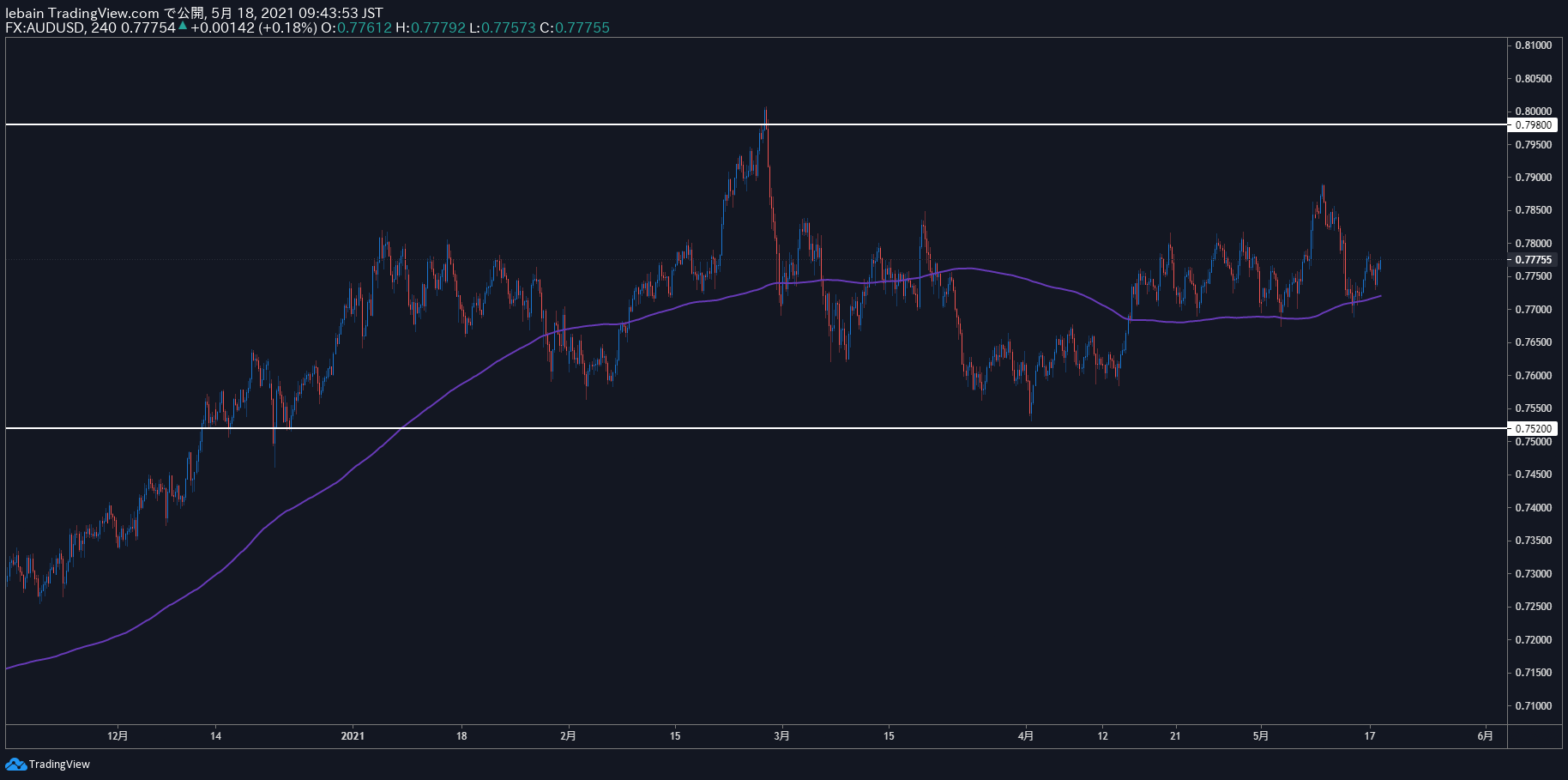Viewport: 1568px width, 780px height.
Task: Select the 0.79800 price line label
Action: (x=1534, y=125)
